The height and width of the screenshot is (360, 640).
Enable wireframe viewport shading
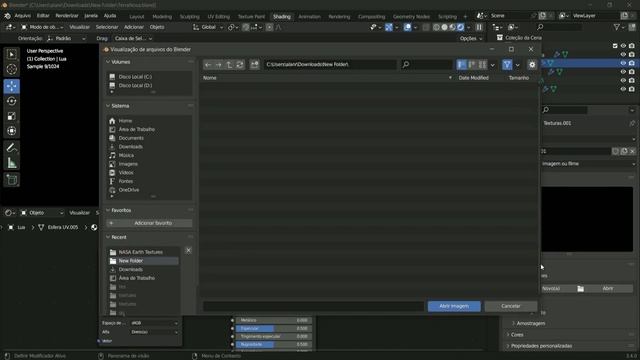click(x=436, y=27)
